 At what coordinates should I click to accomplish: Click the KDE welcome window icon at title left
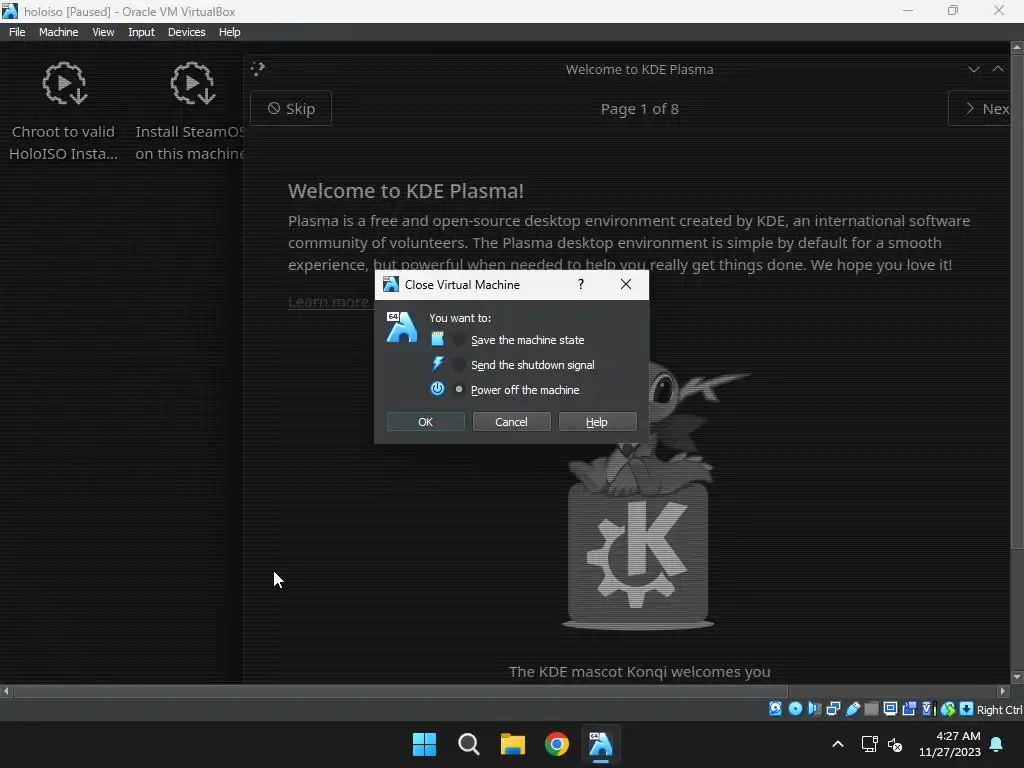click(258, 69)
